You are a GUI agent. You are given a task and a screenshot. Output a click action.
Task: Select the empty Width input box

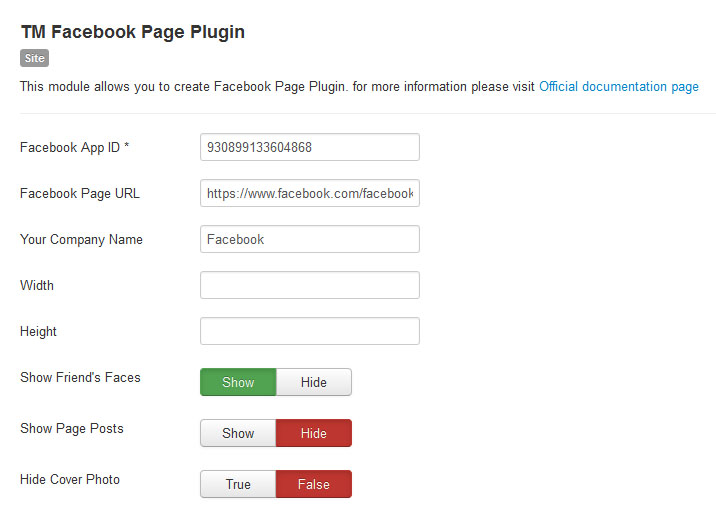click(310, 285)
